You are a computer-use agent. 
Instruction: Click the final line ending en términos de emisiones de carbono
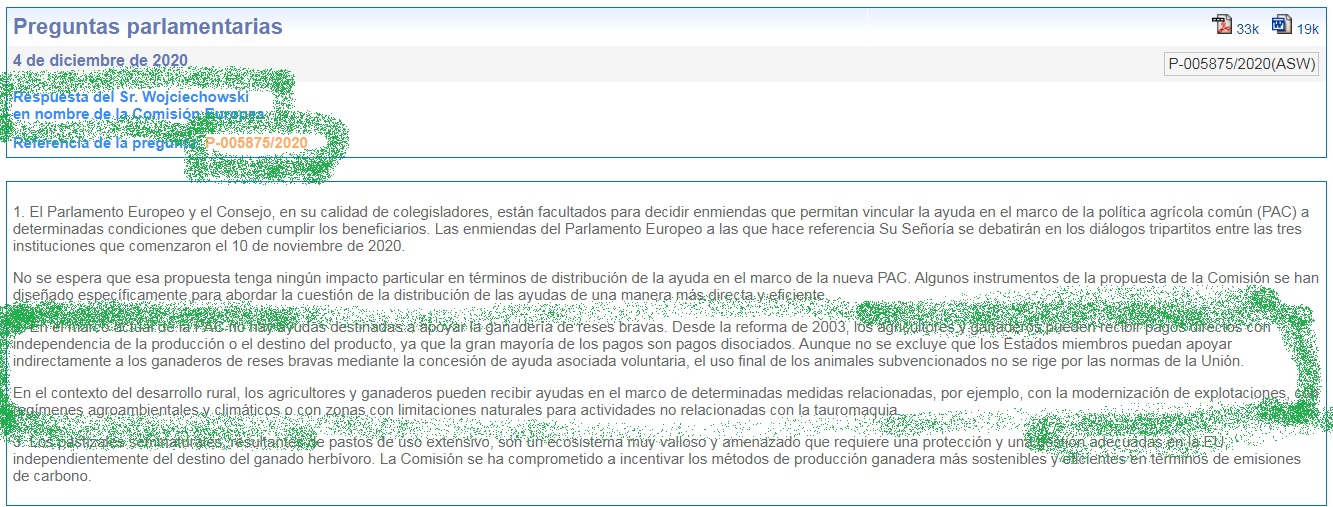[x=52, y=477]
